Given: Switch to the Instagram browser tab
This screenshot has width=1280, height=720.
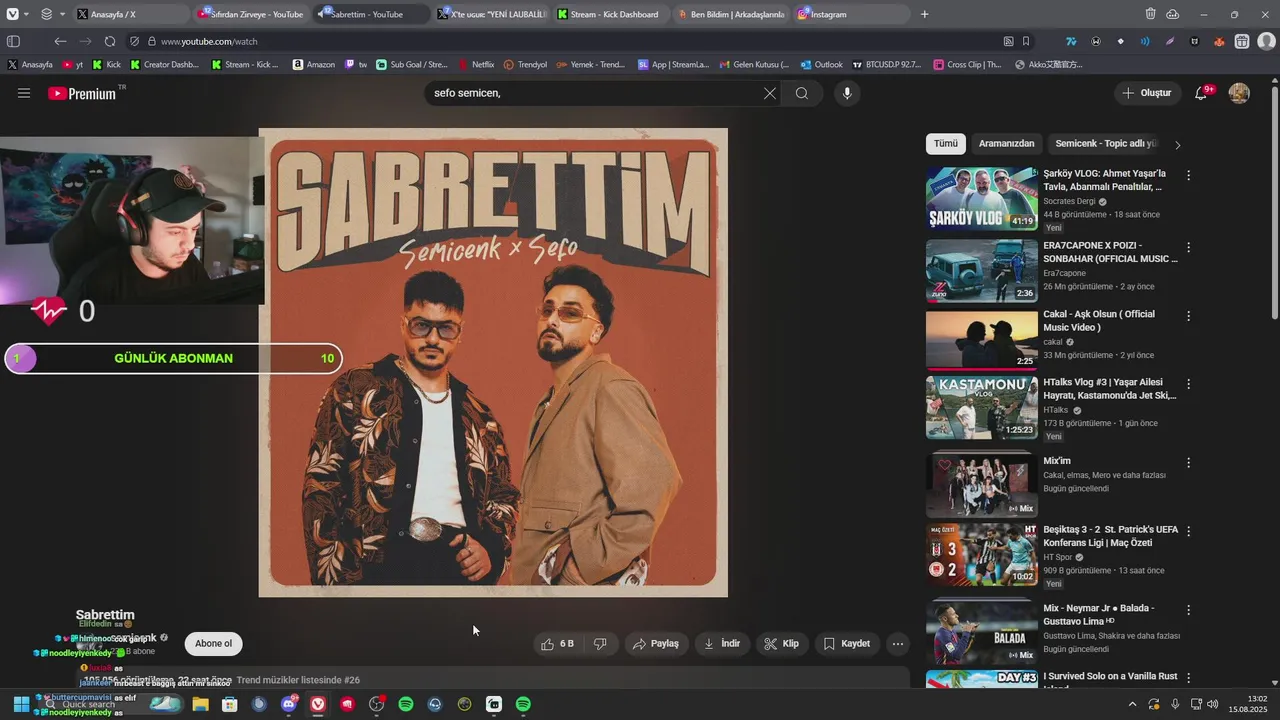Looking at the screenshot, I should coord(850,14).
